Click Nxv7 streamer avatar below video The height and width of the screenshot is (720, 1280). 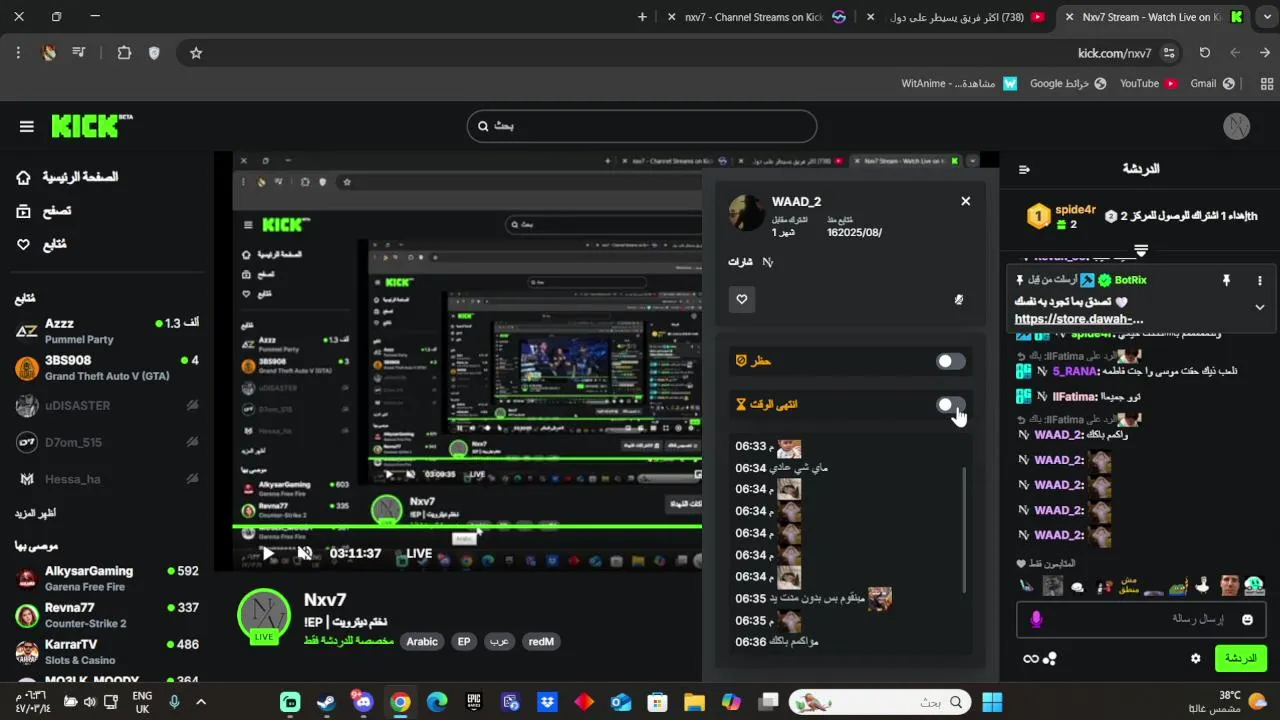pos(264,615)
